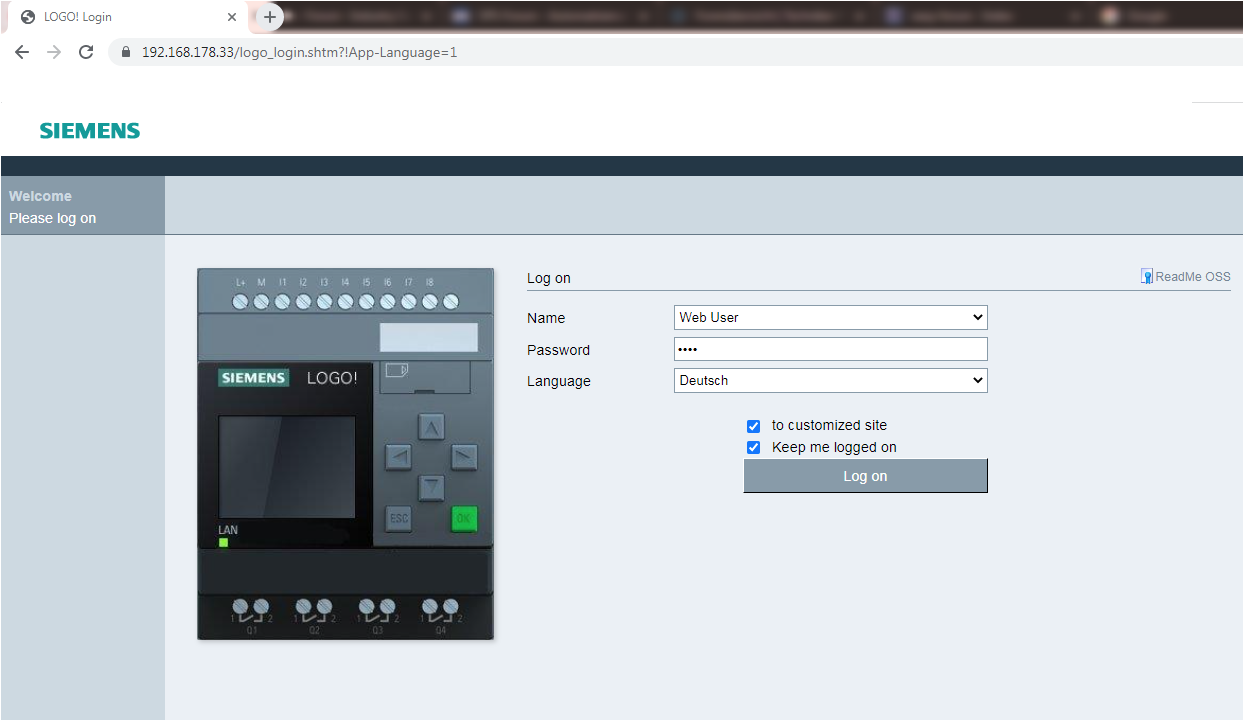Reload the page with refresh icon

coord(86,52)
